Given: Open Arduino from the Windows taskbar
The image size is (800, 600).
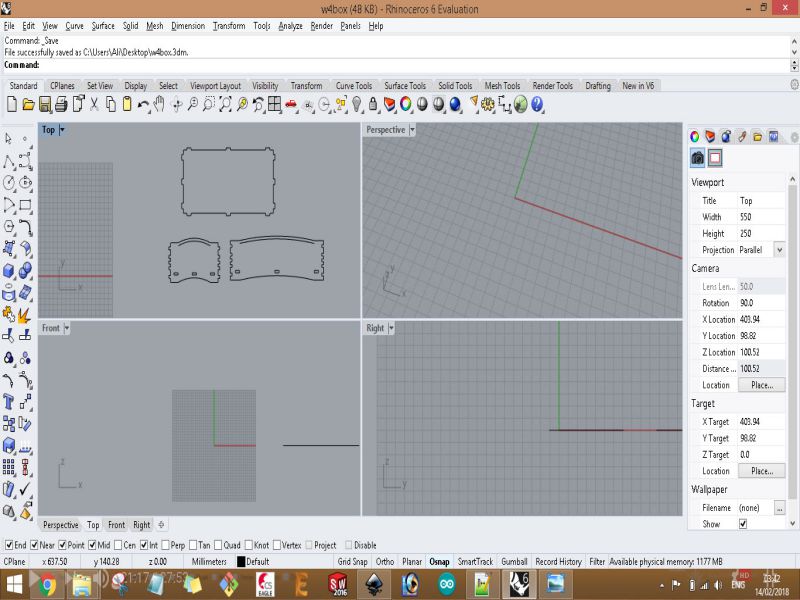Looking at the screenshot, I should click(x=447, y=585).
